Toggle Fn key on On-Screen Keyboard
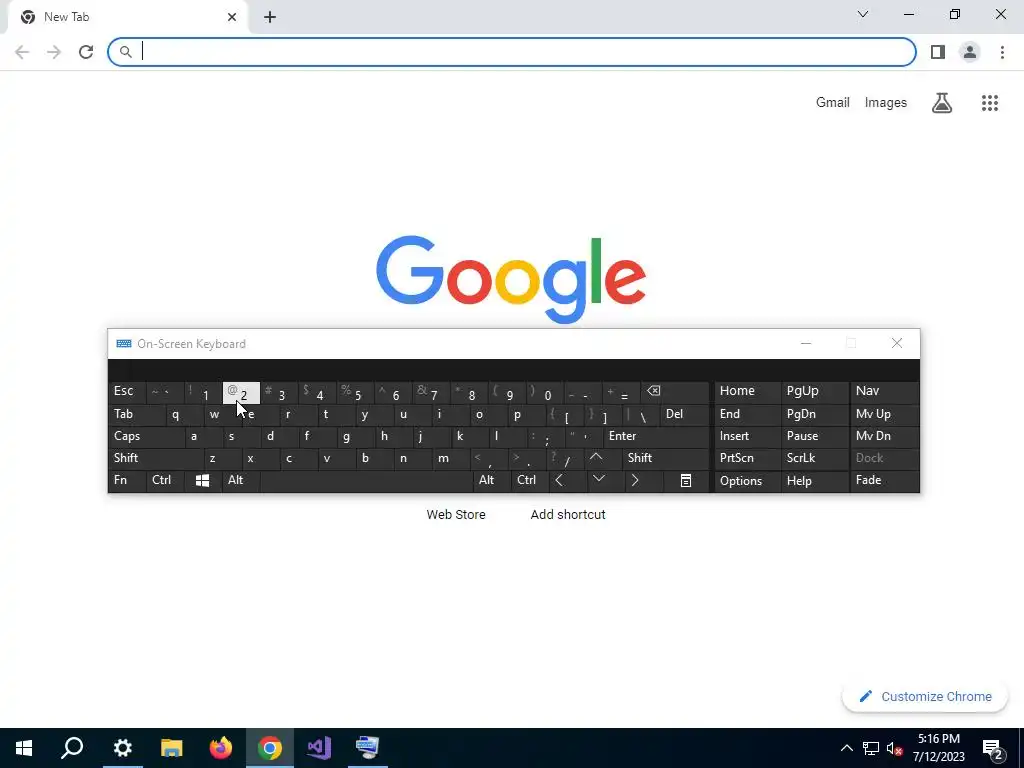Image resolution: width=1024 pixels, height=768 pixels. point(127,481)
